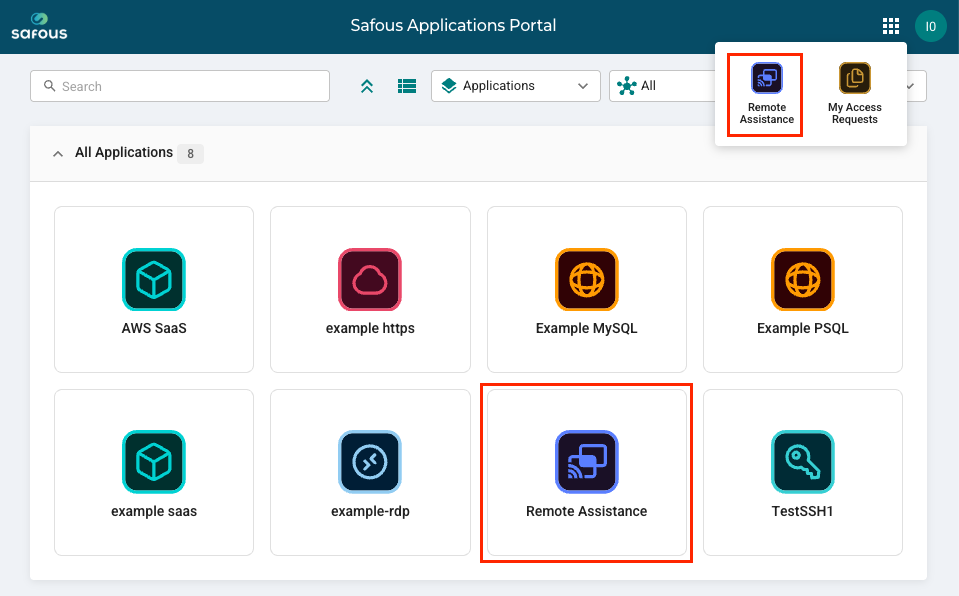Launch the TestSSH1 key icon

tap(802, 462)
